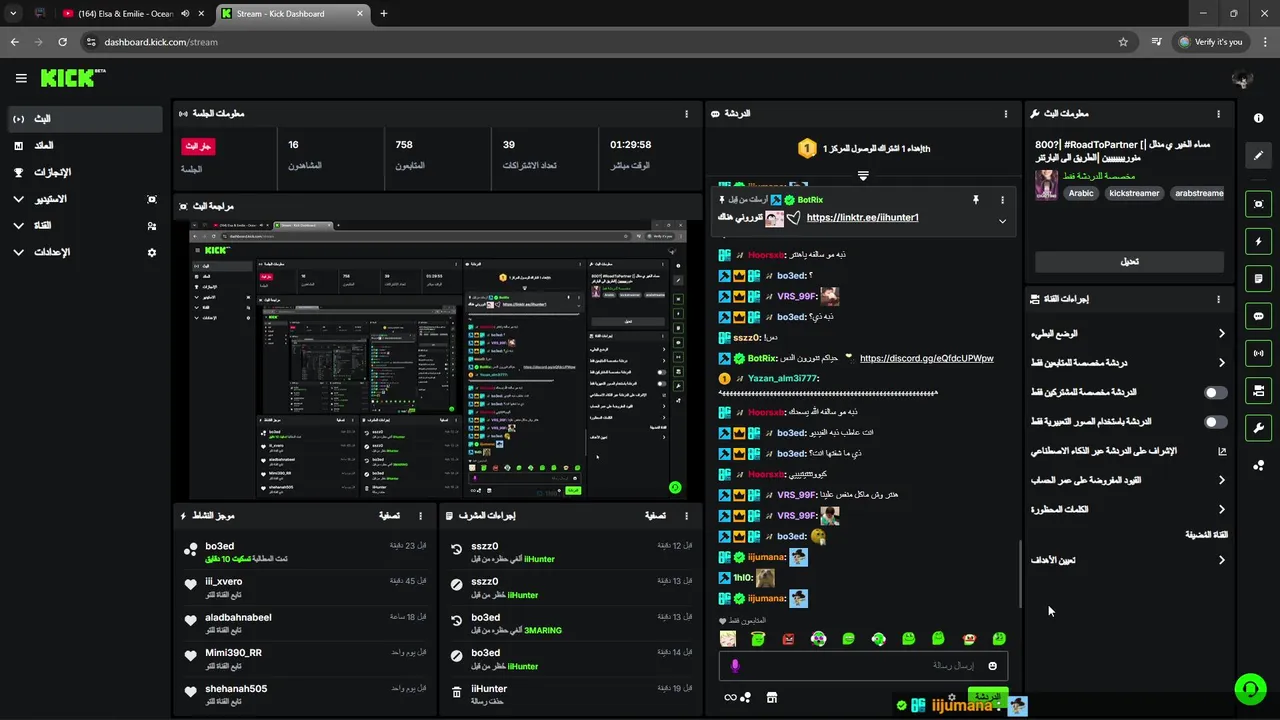Click the purple microphone icon in the message box
The width and height of the screenshot is (1280, 720).
735,666
